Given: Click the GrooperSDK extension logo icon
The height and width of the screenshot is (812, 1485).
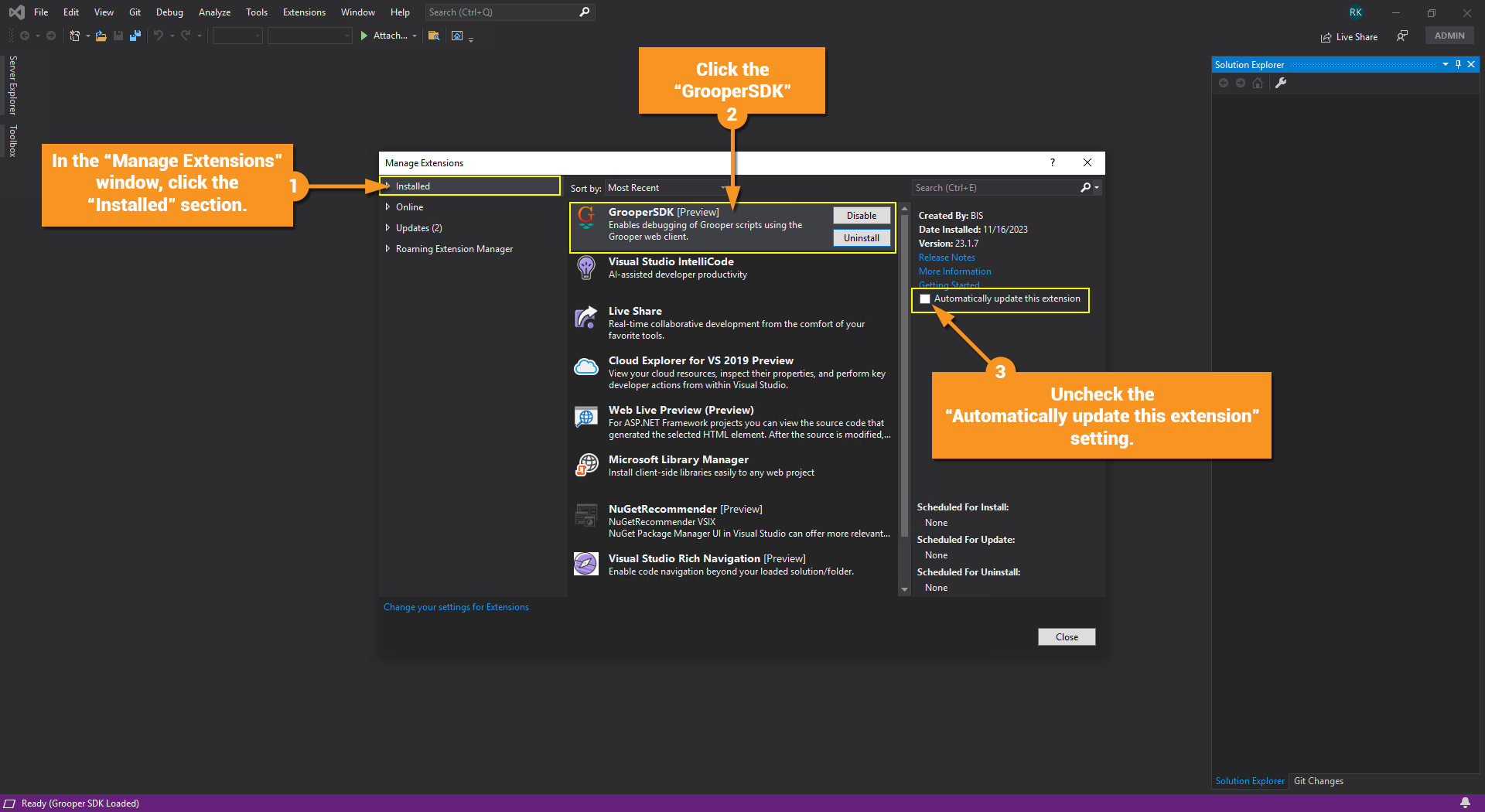Looking at the screenshot, I should pos(586,218).
